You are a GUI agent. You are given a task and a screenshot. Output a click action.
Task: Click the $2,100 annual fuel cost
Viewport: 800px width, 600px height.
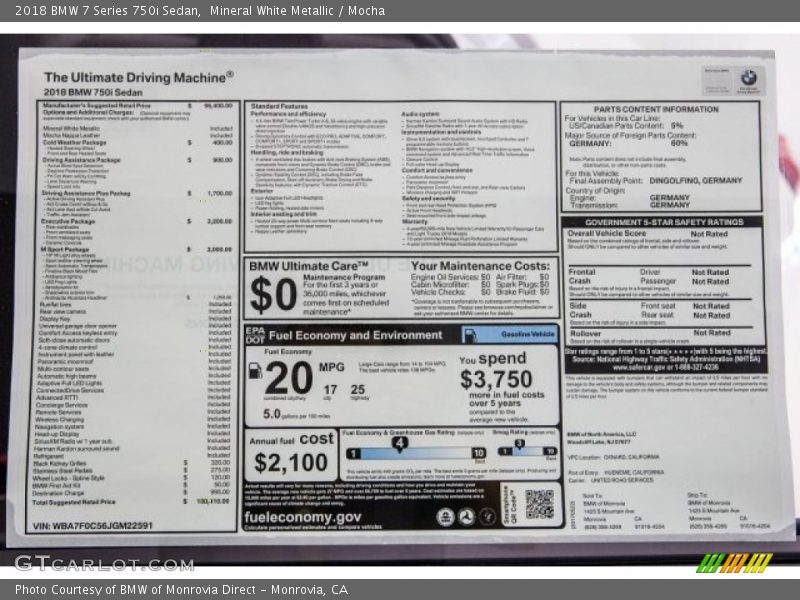pos(290,463)
